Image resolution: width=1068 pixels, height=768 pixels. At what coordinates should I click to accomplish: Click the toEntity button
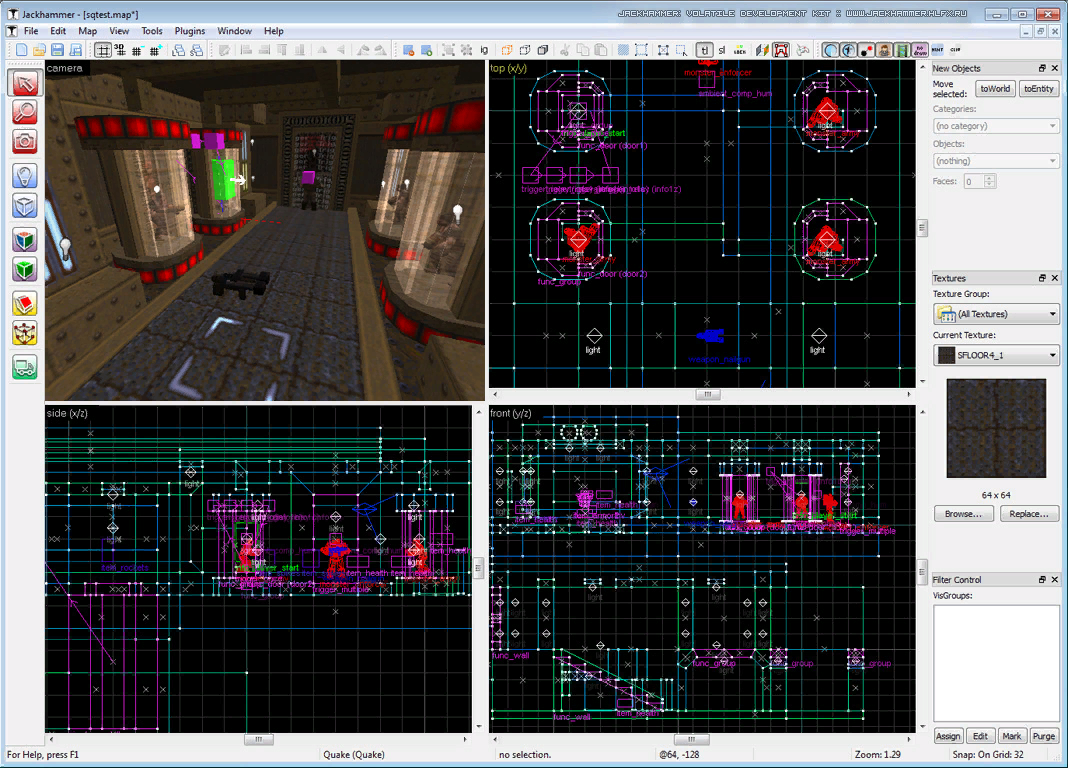(x=1039, y=89)
